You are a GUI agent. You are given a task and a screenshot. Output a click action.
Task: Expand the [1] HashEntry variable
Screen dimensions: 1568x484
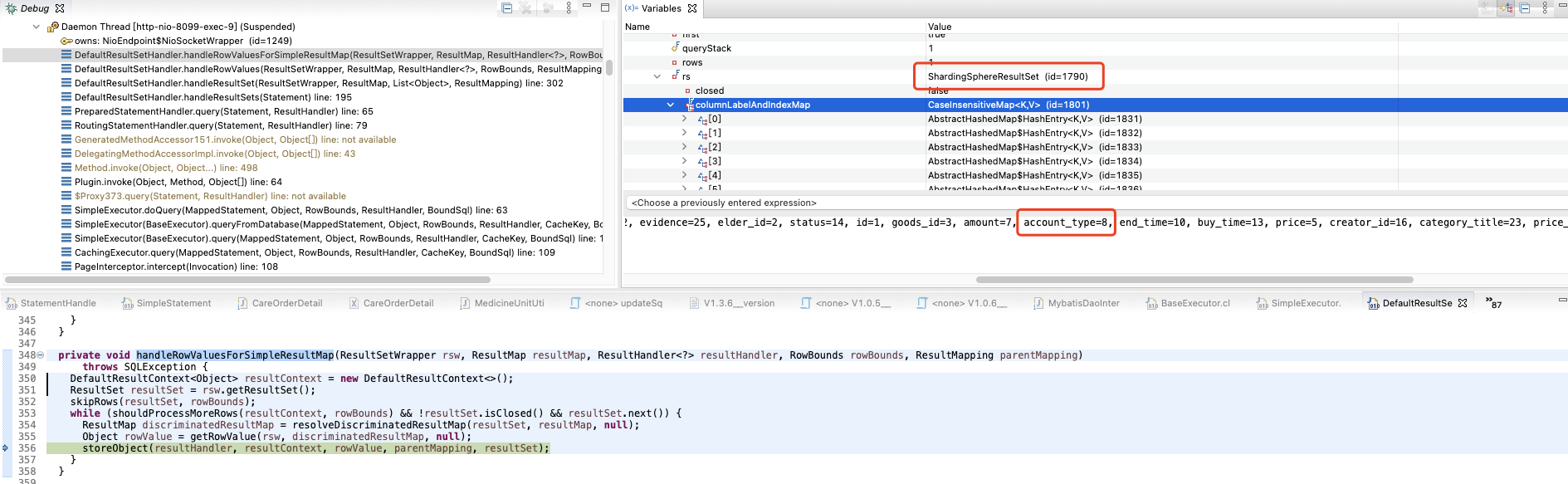(x=684, y=133)
